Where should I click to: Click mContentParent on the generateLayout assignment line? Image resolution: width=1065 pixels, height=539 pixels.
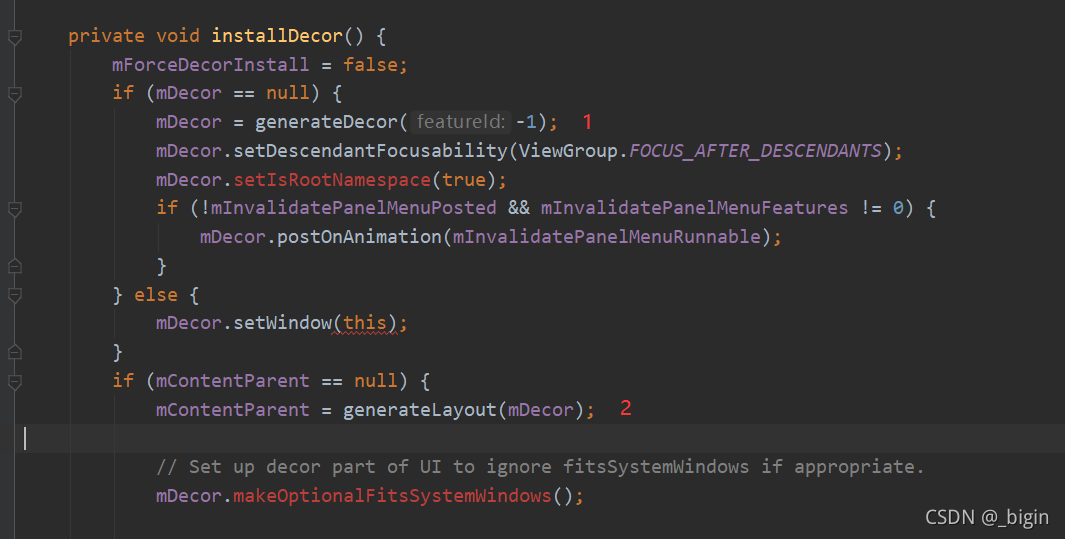click(x=232, y=410)
